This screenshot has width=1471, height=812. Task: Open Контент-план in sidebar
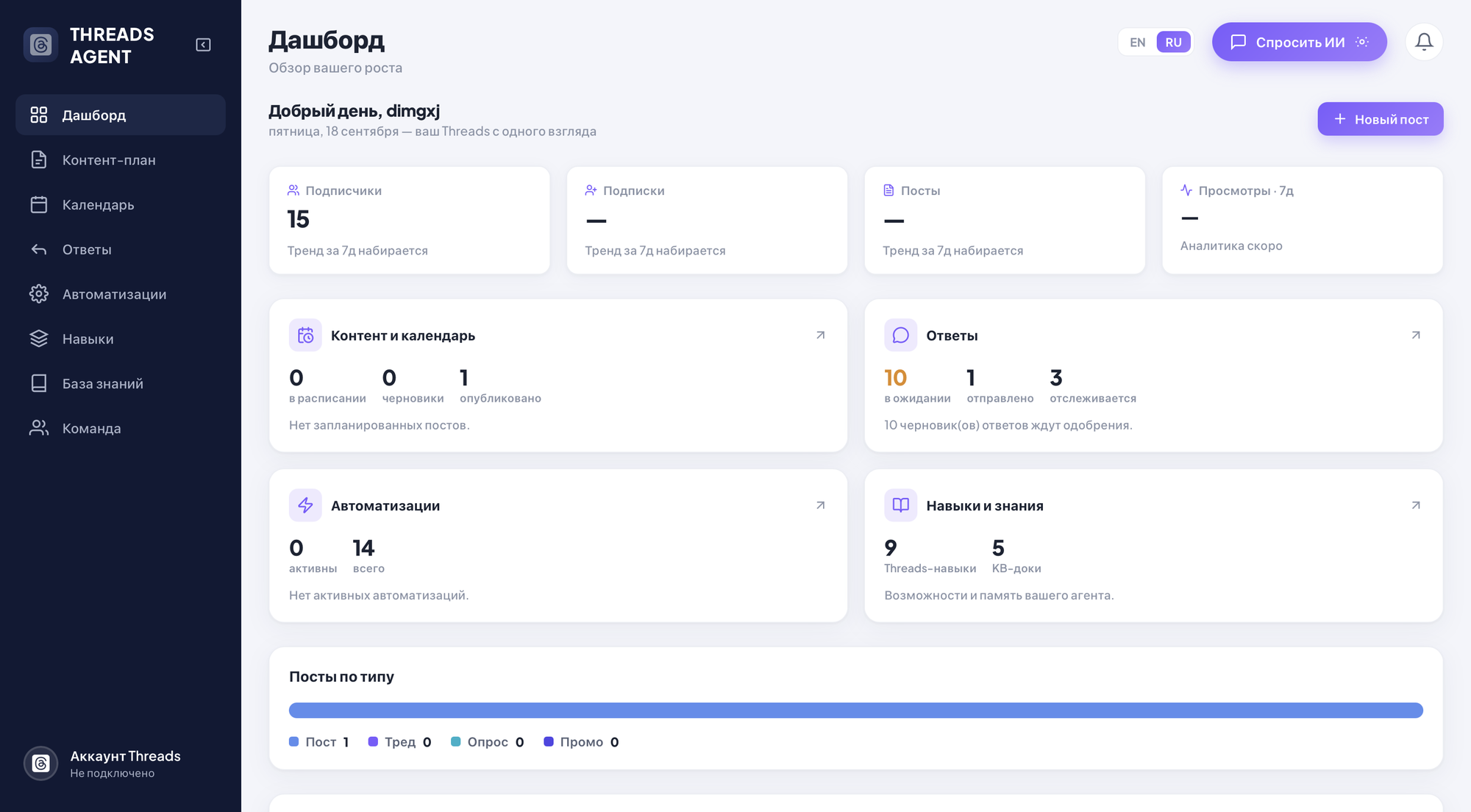pyautogui.click(x=121, y=160)
